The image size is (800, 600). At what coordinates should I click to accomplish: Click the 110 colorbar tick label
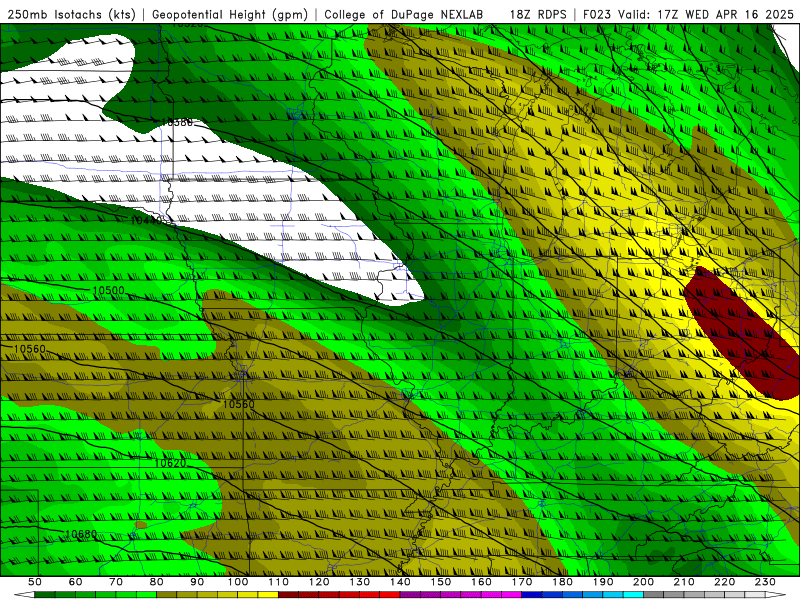click(x=279, y=582)
